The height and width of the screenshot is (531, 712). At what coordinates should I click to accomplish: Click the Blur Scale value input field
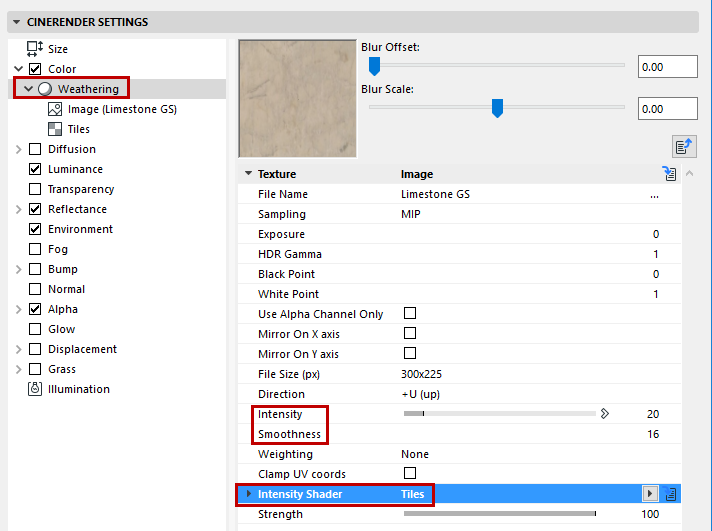click(x=667, y=109)
